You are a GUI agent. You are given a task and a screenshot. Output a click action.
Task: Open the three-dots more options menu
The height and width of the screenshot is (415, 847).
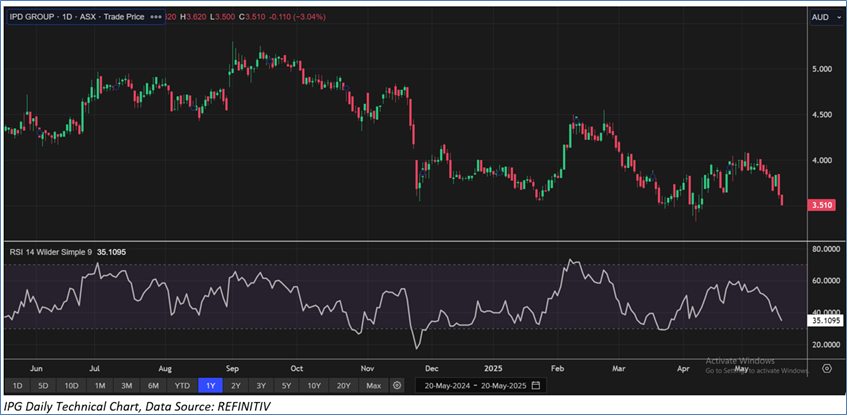pos(155,17)
